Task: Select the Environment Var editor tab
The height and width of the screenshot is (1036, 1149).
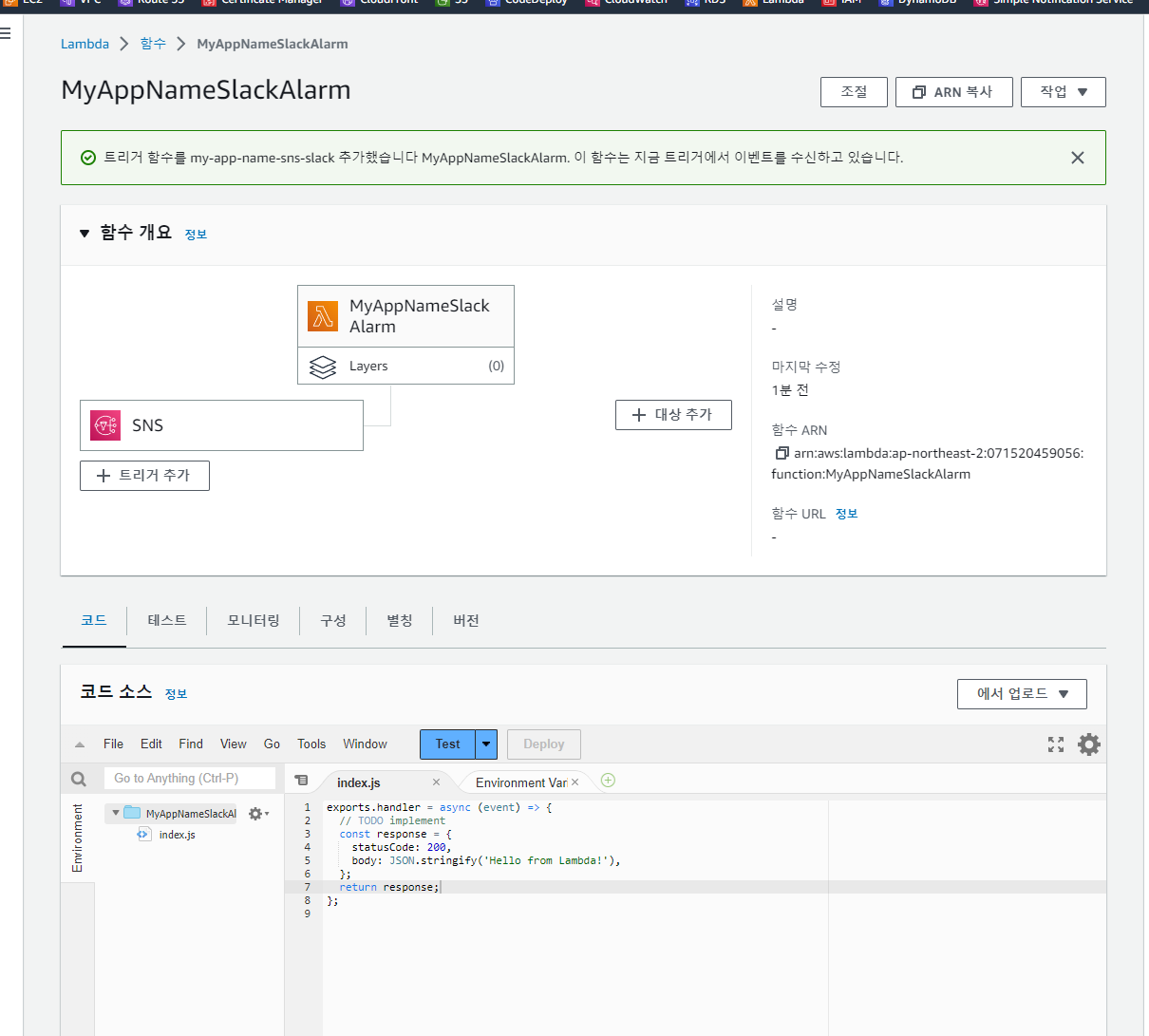Action: click(x=521, y=782)
